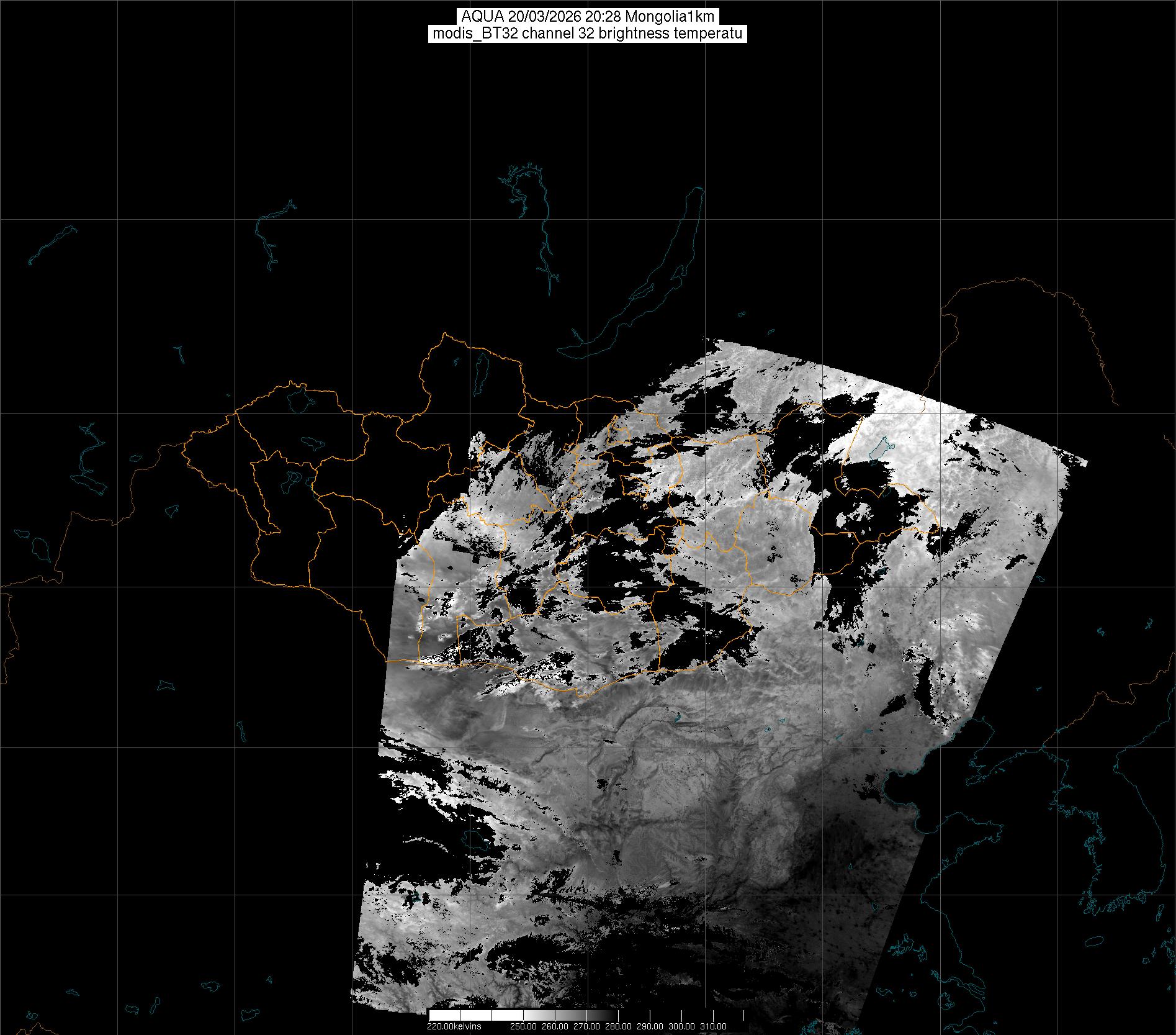Screen dimensions: 1176x1035
Task: Click the "280.00" scale label
Action: [619, 1026]
